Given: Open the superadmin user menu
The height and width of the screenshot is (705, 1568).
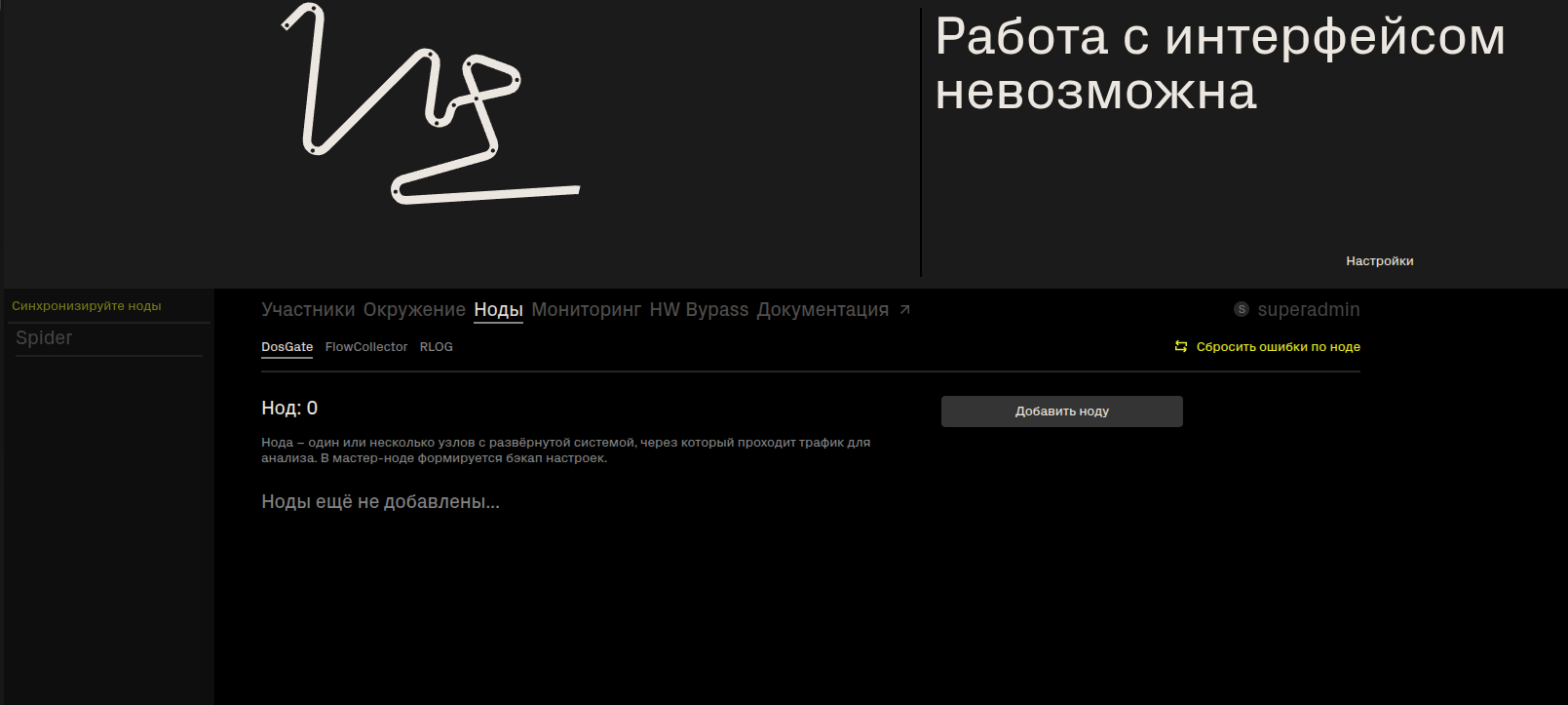Looking at the screenshot, I should point(1308,309).
